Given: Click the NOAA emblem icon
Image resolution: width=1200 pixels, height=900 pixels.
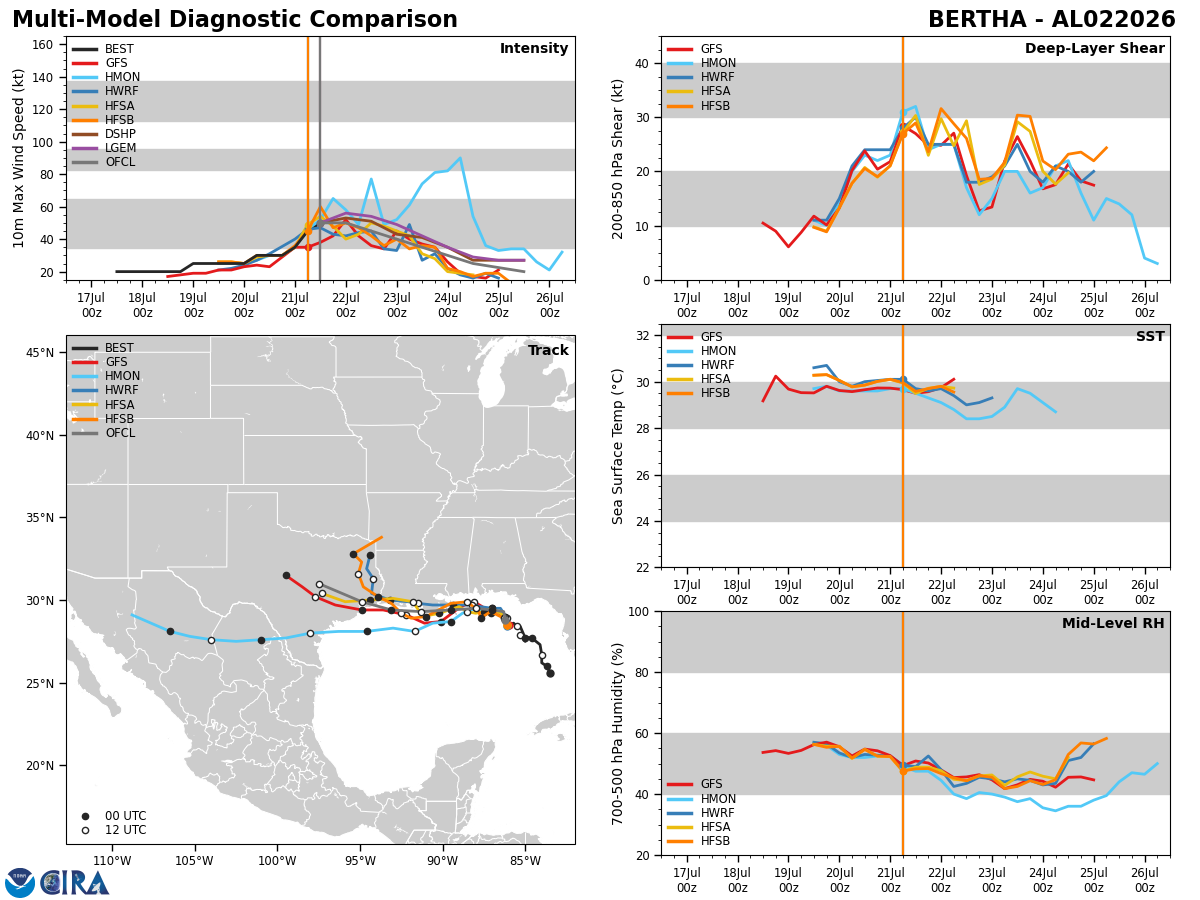Looking at the screenshot, I should pyautogui.click(x=20, y=882).
